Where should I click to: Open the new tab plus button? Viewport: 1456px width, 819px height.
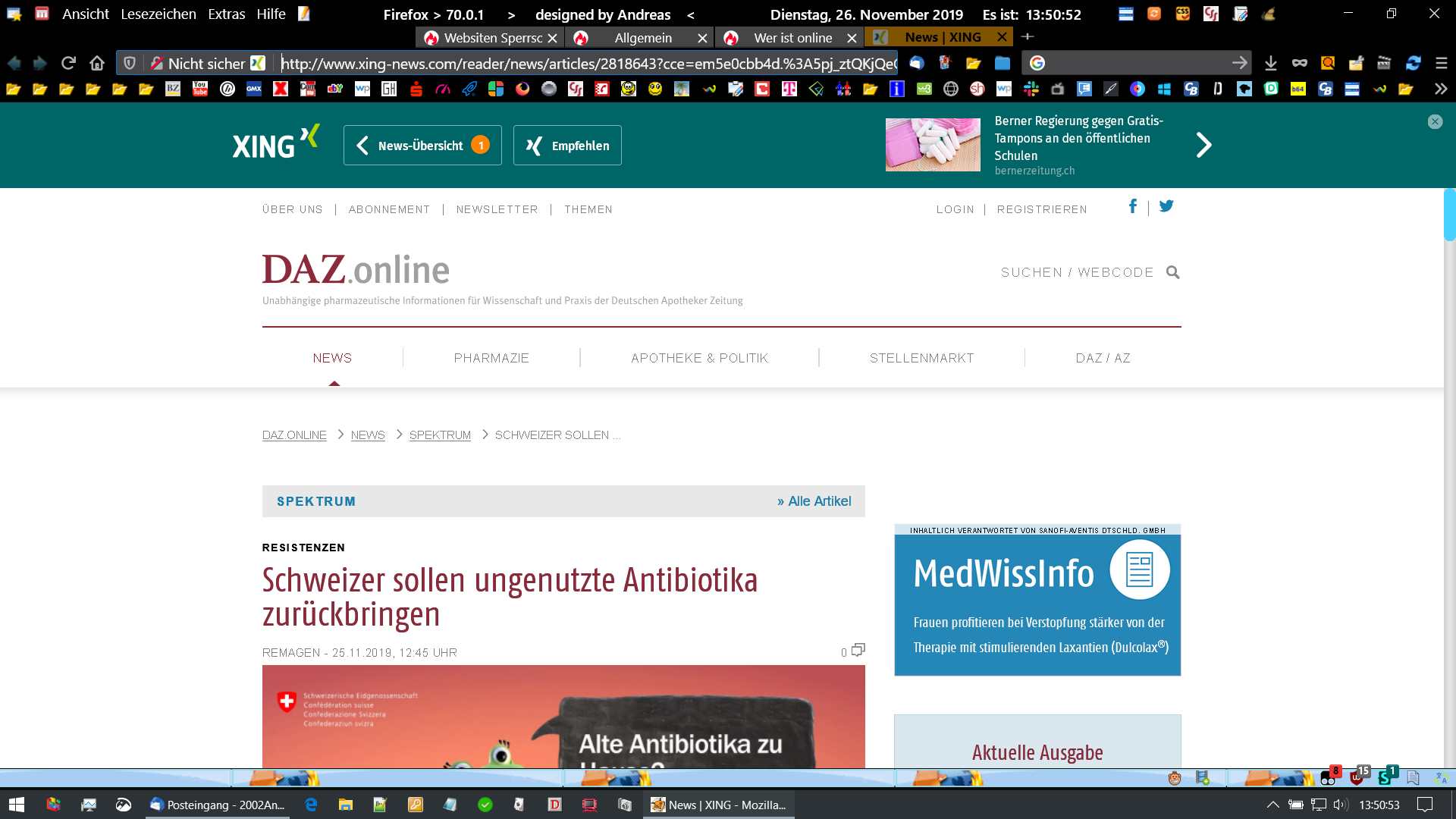pos(1028,36)
